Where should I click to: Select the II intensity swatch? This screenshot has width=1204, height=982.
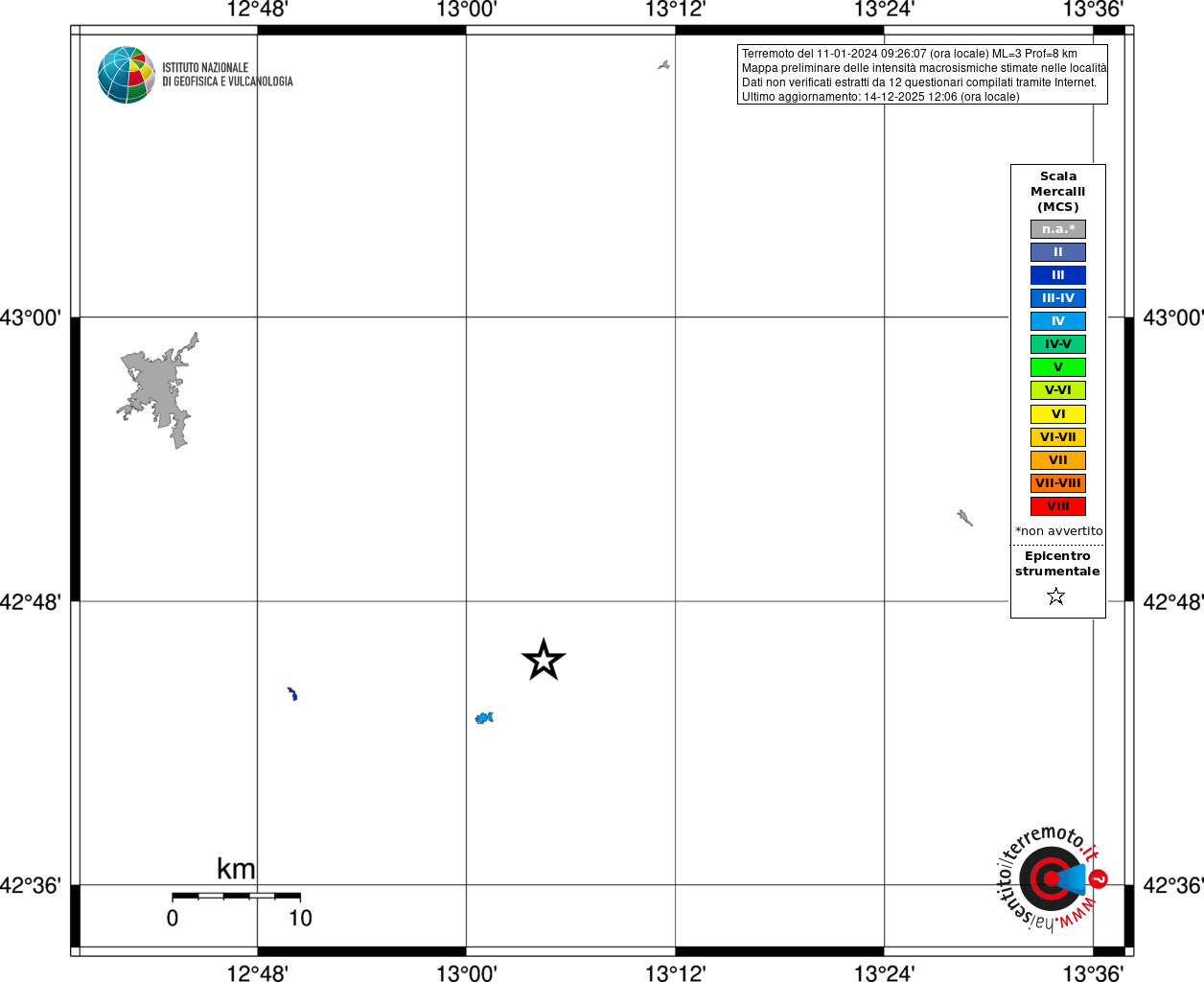point(1058,252)
